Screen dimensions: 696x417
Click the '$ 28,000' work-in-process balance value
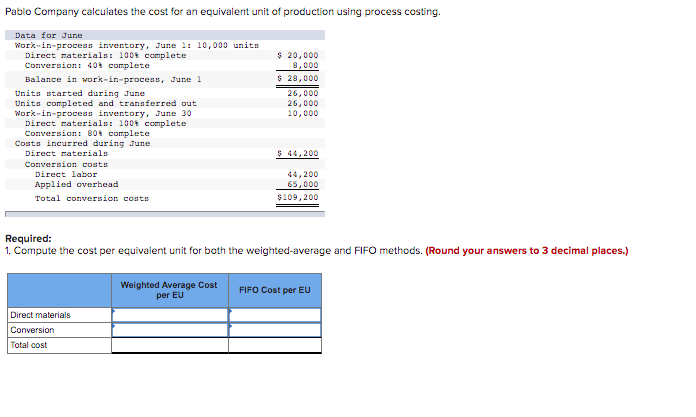pos(298,79)
